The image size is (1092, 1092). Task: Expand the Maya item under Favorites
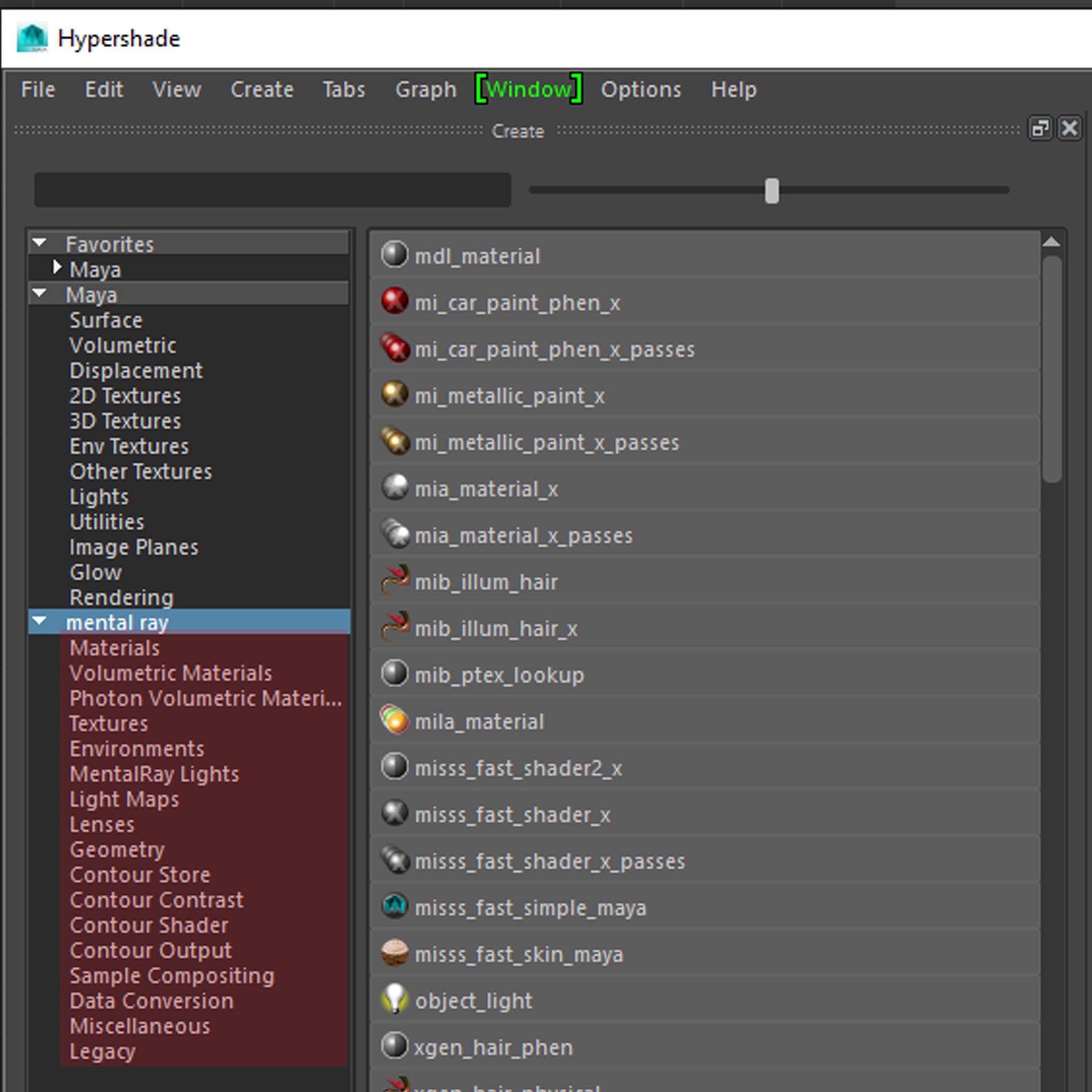click(x=57, y=267)
